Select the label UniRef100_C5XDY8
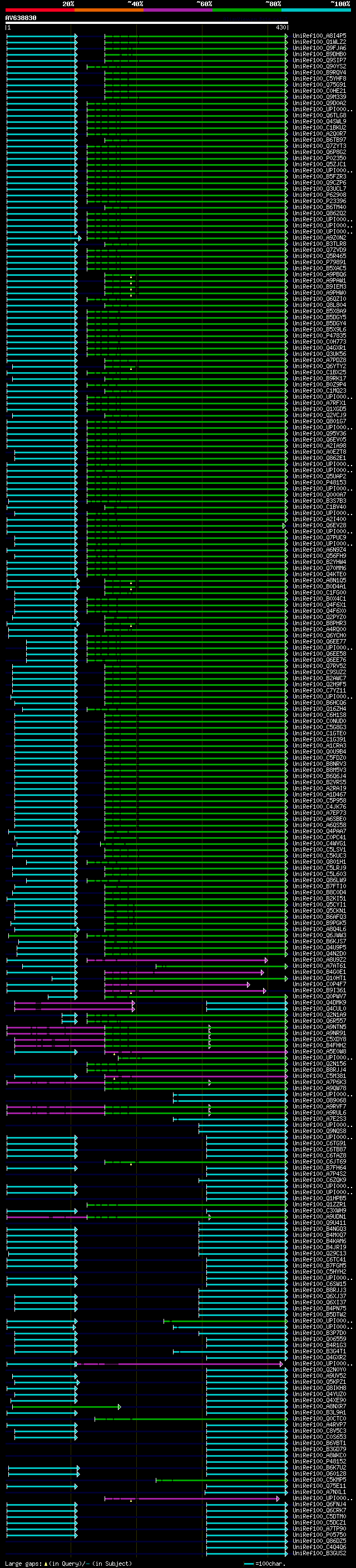 (319, 1039)
